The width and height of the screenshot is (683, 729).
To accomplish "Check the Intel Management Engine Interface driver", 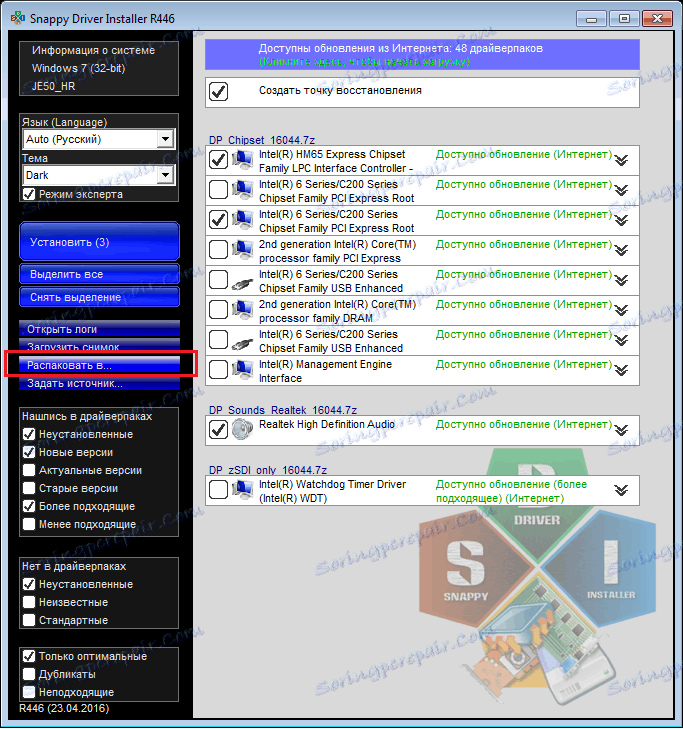I will pos(218,370).
